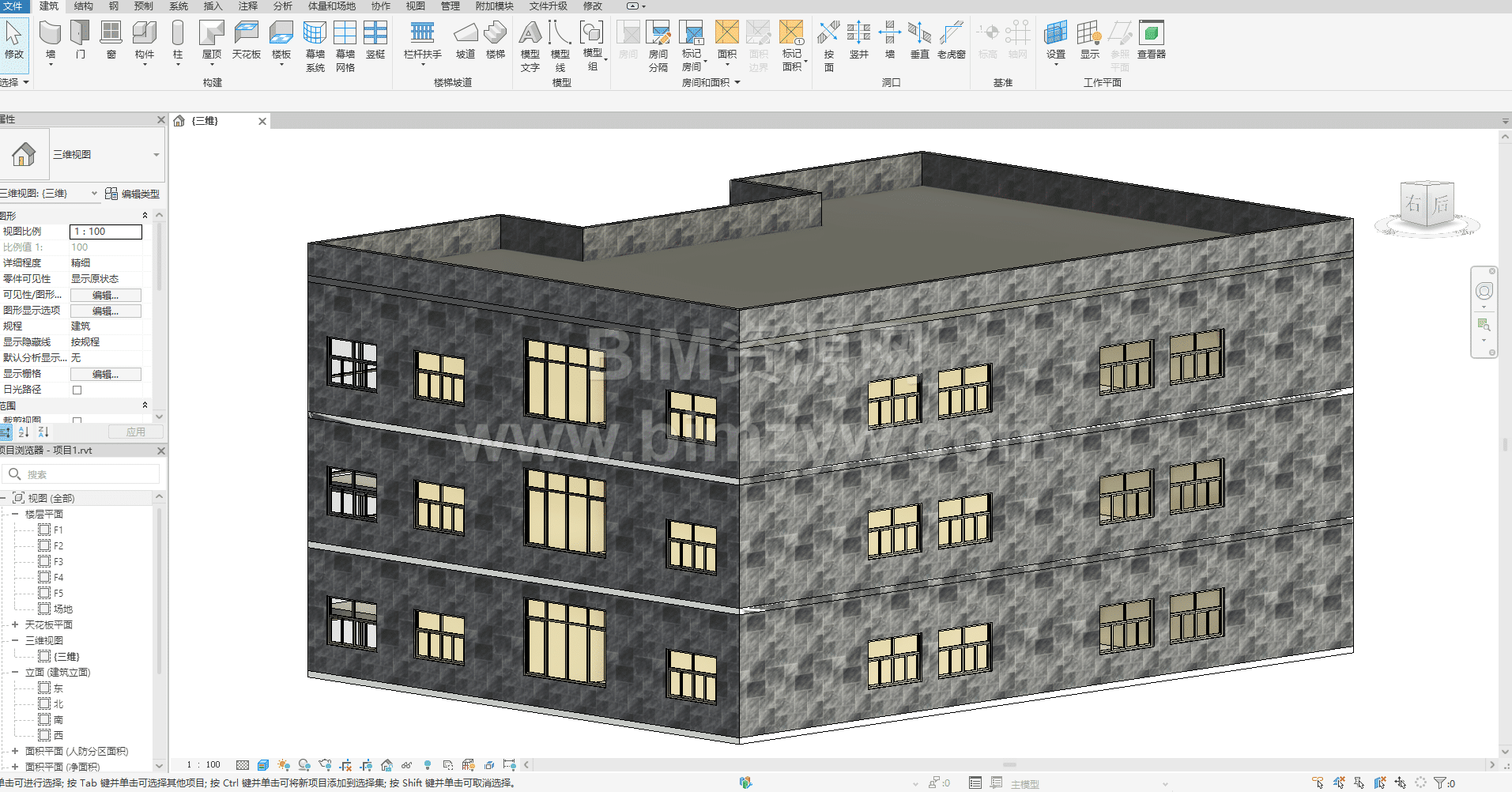1512x792 pixels.
Task: Click the Ramp (坡道) tool icon
Action: tap(466, 40)
